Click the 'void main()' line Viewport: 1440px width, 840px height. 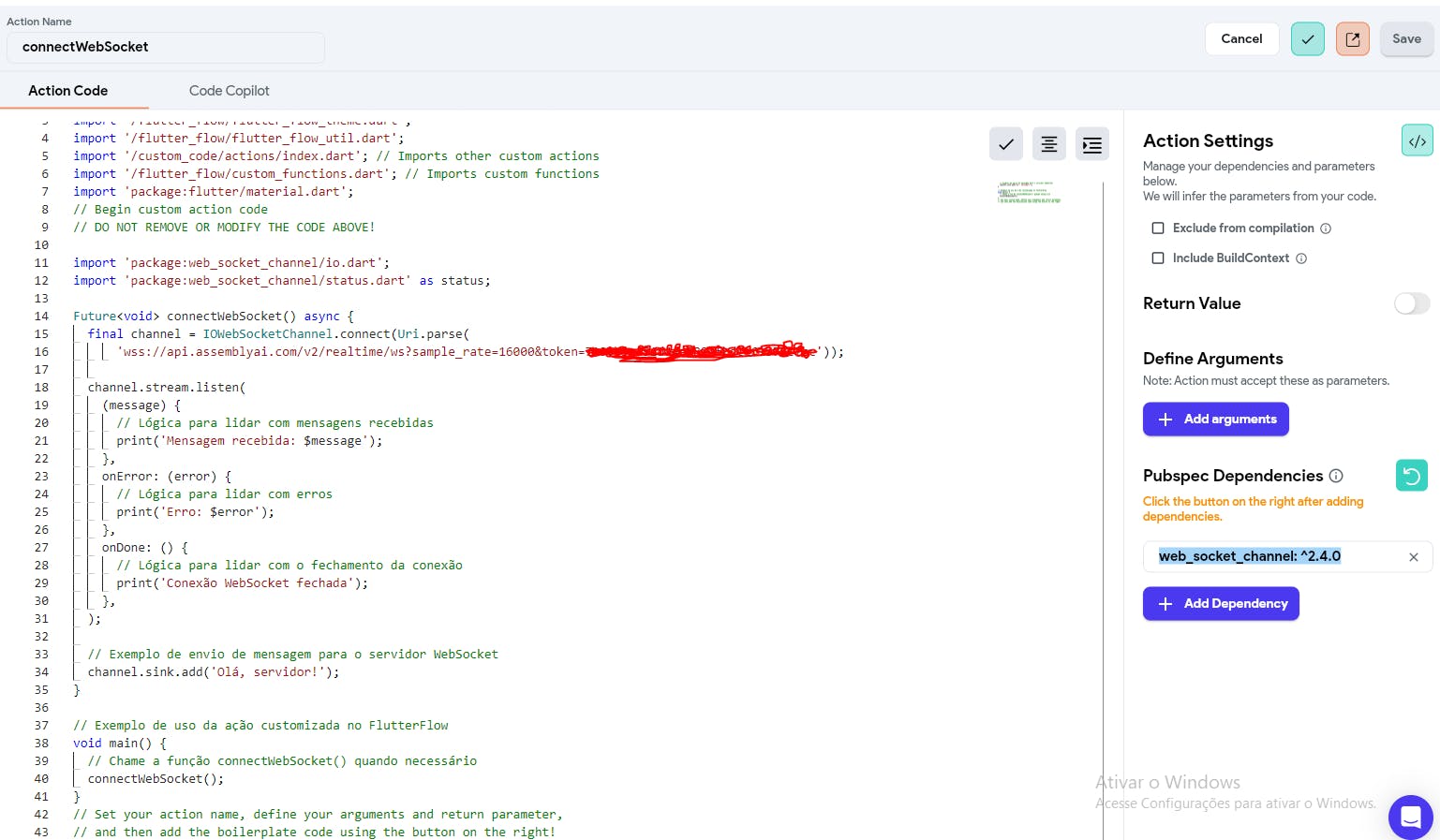[120, 744]
